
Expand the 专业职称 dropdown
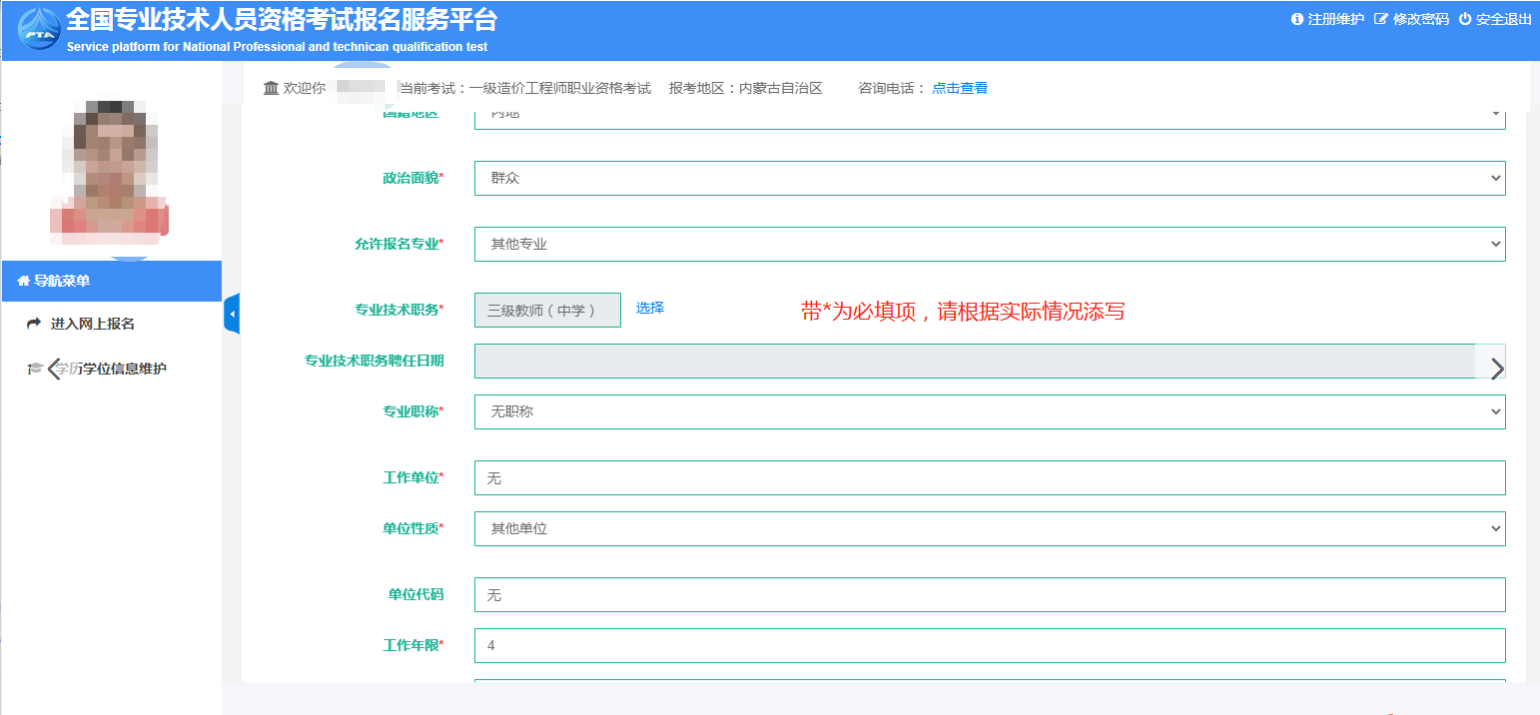(x=989, y=411)
